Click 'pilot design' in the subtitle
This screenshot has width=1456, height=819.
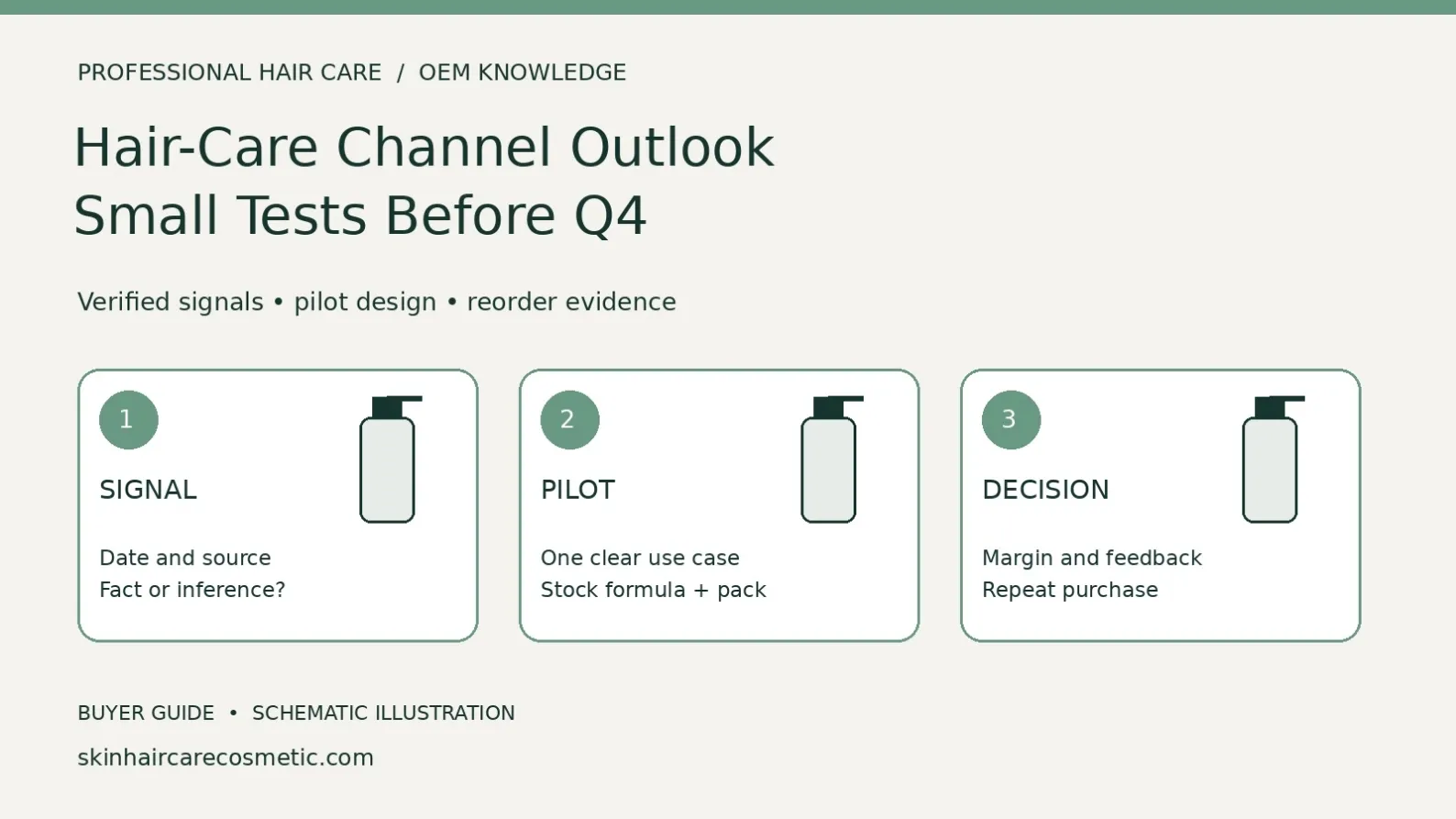click(365, 302)
